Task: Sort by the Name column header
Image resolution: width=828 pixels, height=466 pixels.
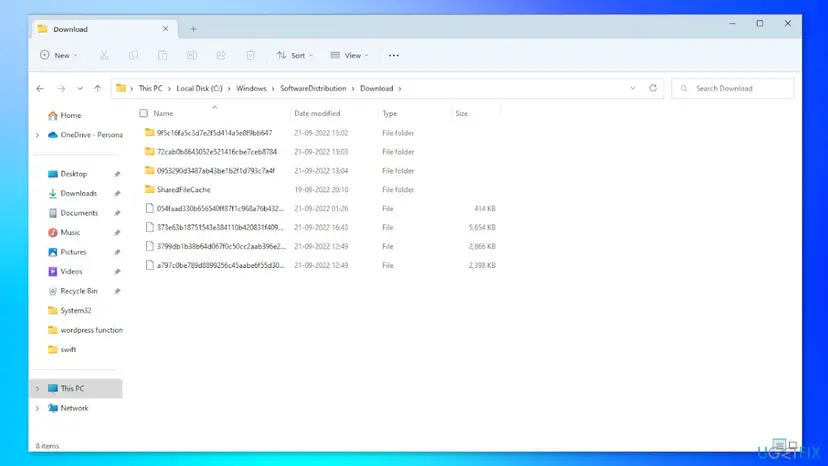Action: pos(163,113)
